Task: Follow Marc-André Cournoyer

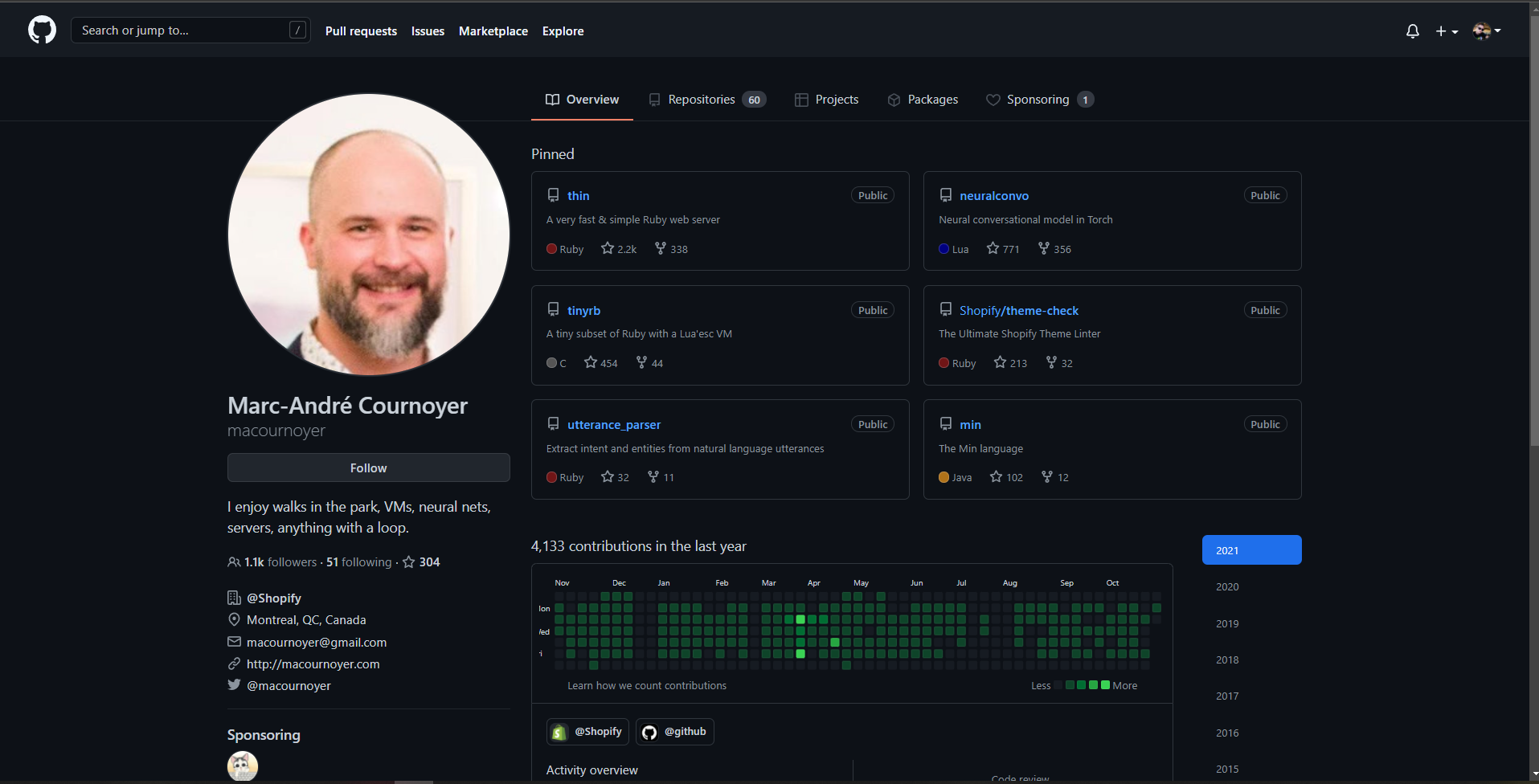Action: point(369,468)
